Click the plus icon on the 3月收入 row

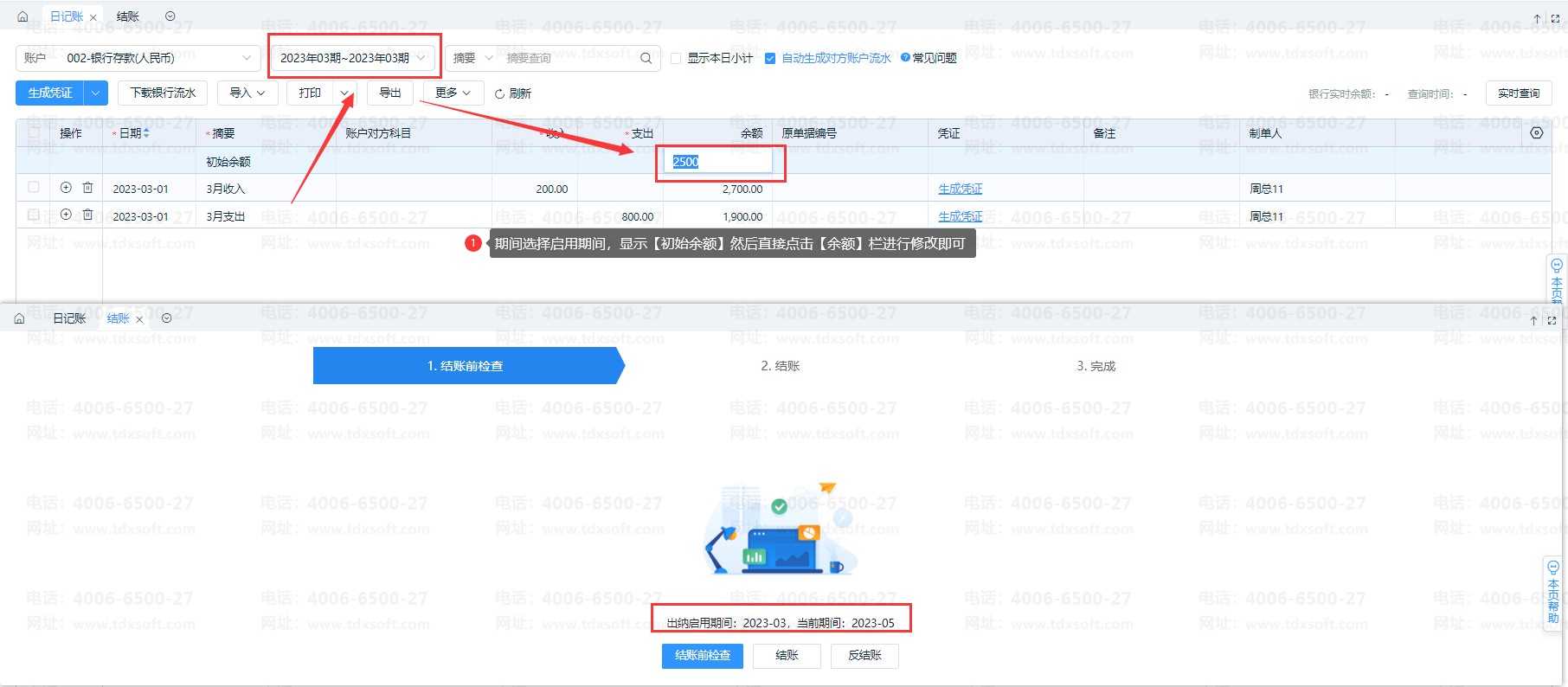[66, 188]
